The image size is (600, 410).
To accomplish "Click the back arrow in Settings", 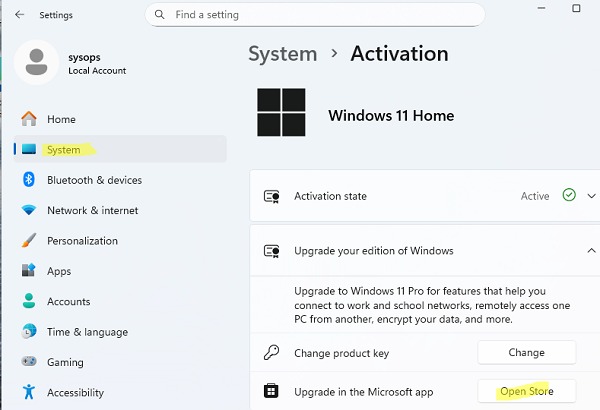I will click(x=20, y=15).
